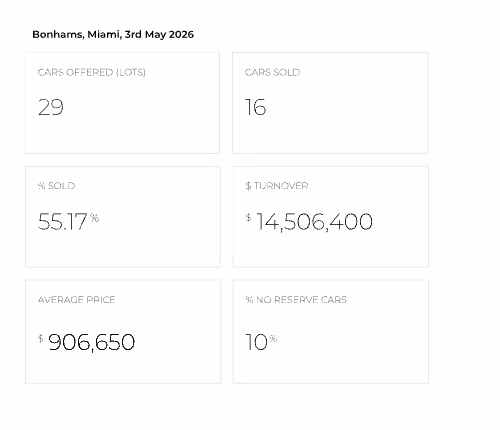Viewport: 500px width, 430px height.
Task: Click the CARS OFFERED (LOTS) label
Action: point(92,72)
